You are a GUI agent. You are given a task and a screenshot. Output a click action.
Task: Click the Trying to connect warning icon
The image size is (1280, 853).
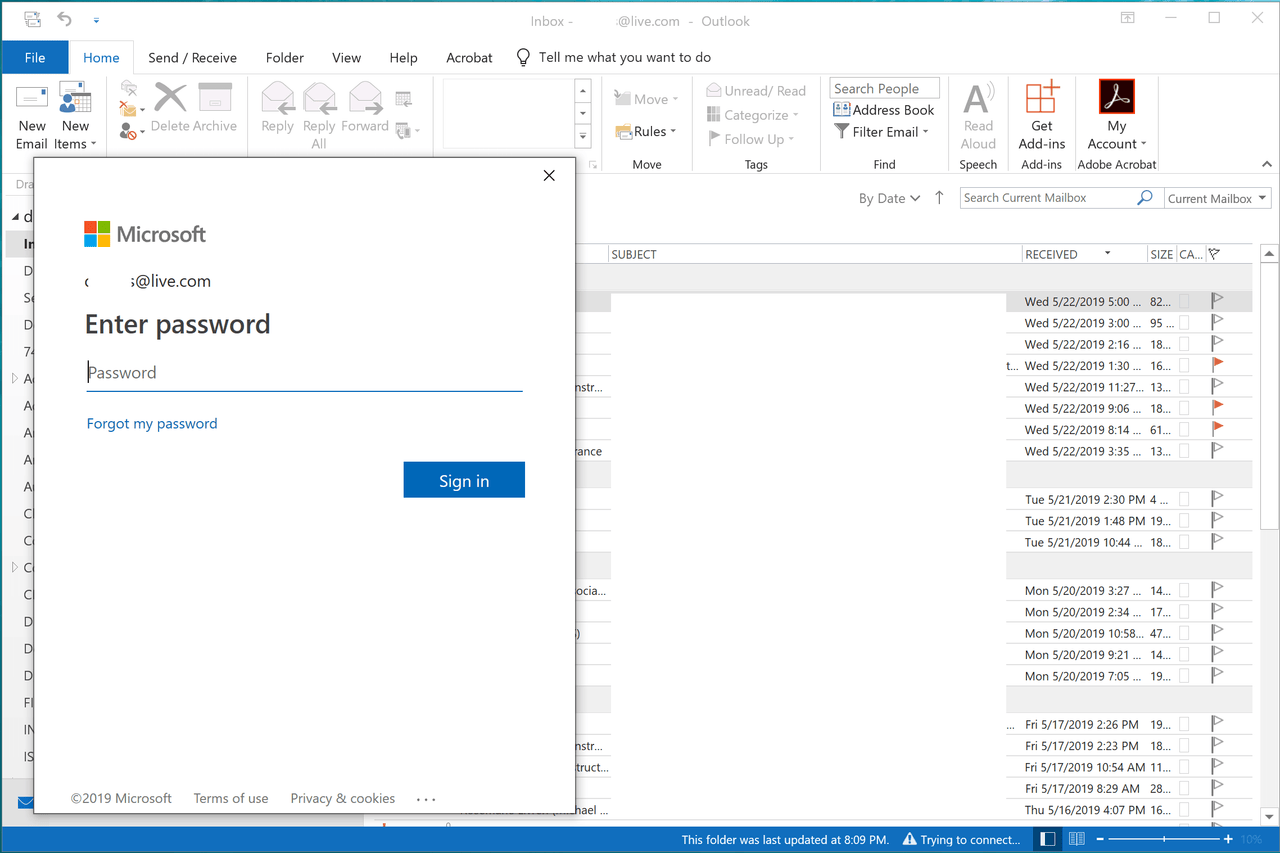909,839
